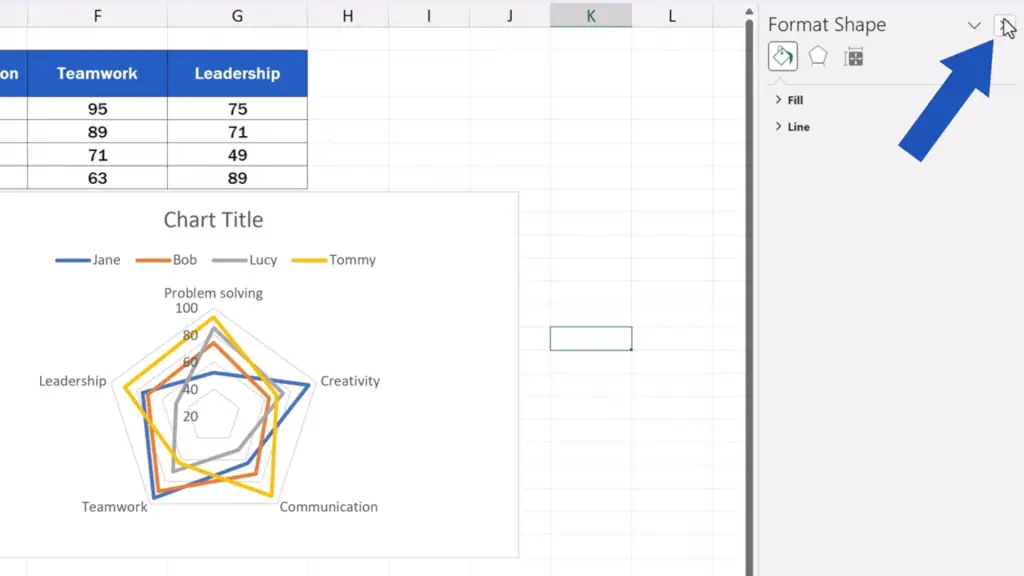Select Leadership cell with value 71
Screen dimensions: 1024x576
237,132
